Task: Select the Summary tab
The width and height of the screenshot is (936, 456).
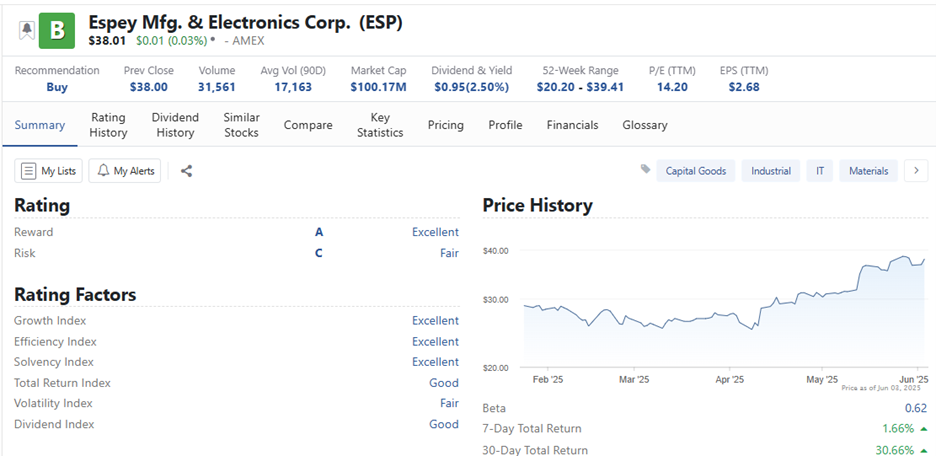Action: pos(39,125)
